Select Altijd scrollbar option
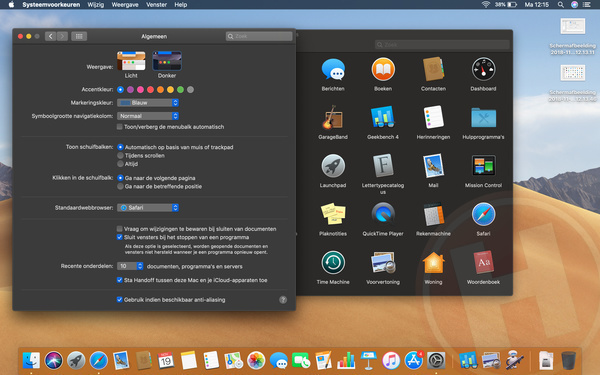This screenshot has height=375, width=600. (121, 164)
